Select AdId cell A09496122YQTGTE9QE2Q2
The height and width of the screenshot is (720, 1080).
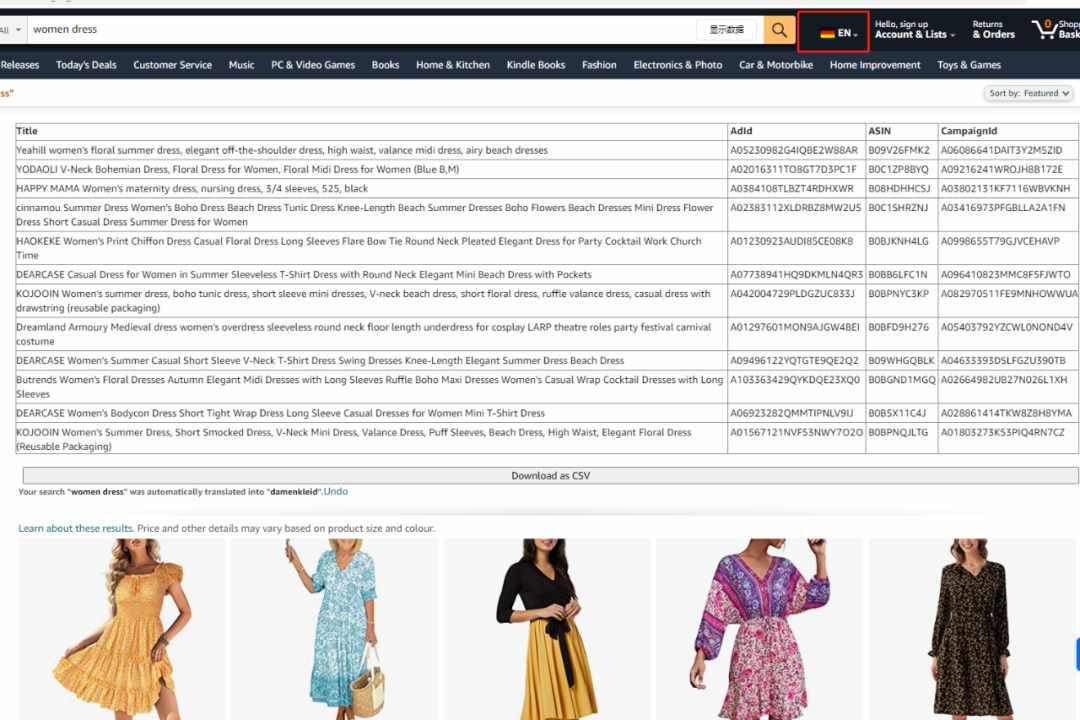tap(794, 360)
